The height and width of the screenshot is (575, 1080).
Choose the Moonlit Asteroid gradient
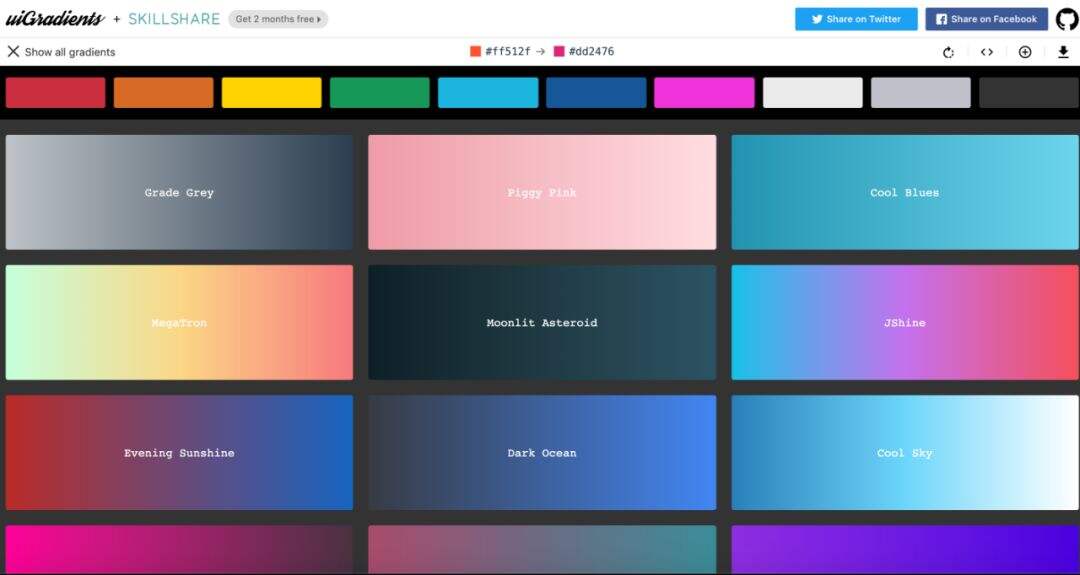542,322
